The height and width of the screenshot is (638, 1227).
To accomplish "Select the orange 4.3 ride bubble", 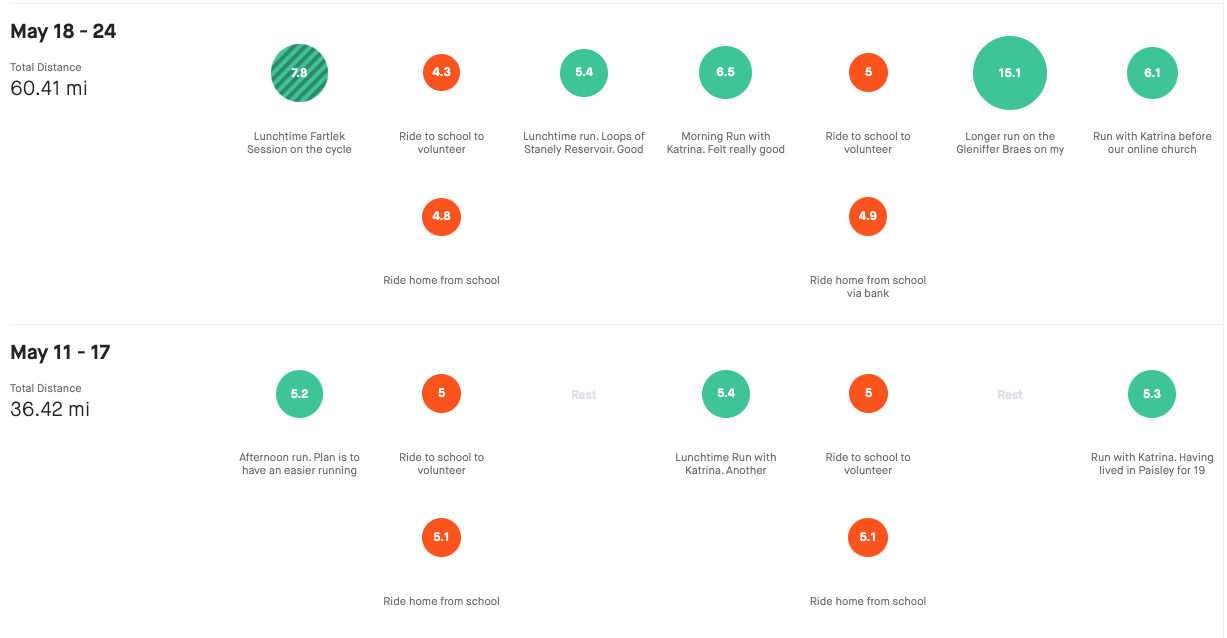I will 442,72.
